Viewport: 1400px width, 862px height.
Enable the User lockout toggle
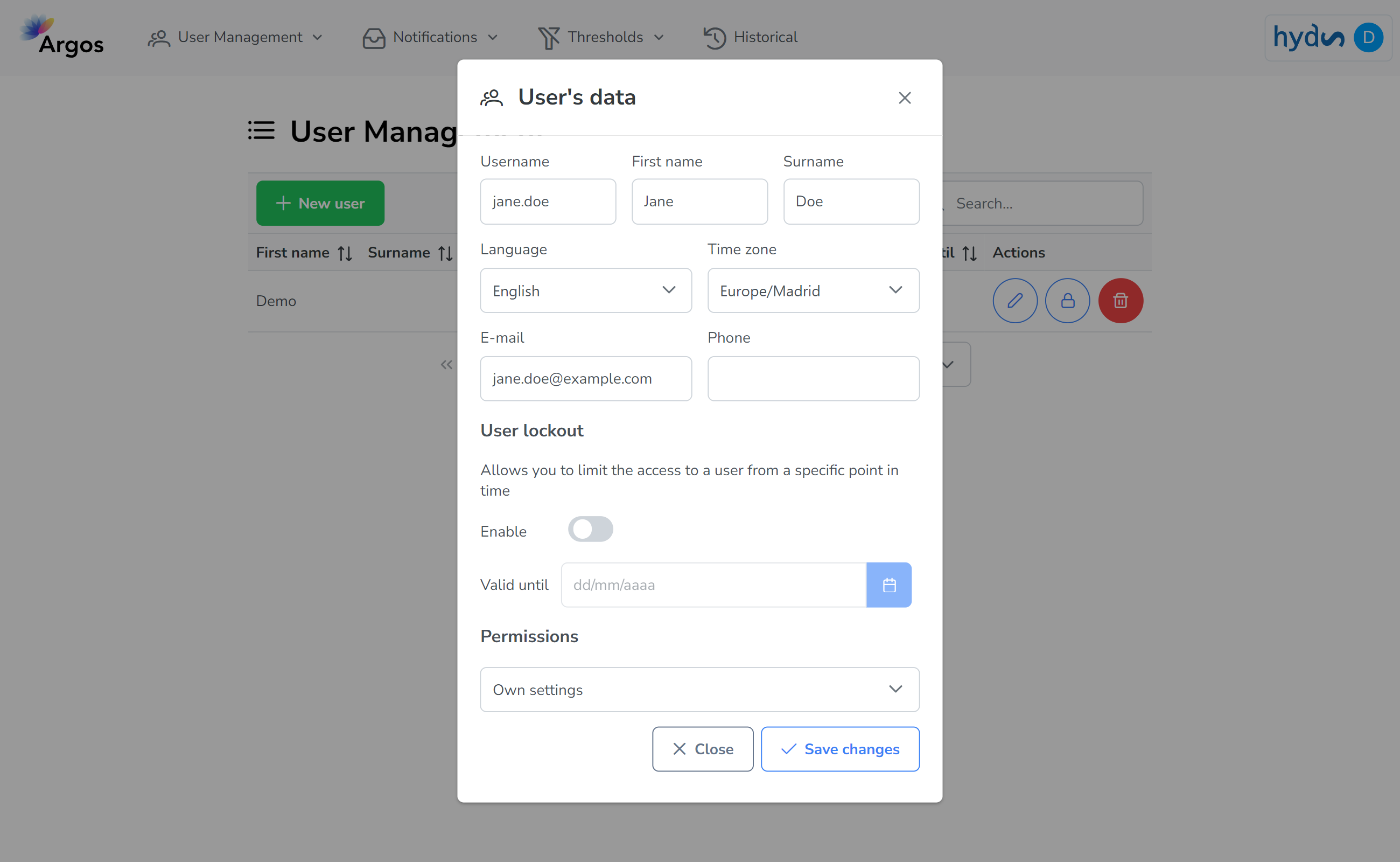tap(590, 529)
